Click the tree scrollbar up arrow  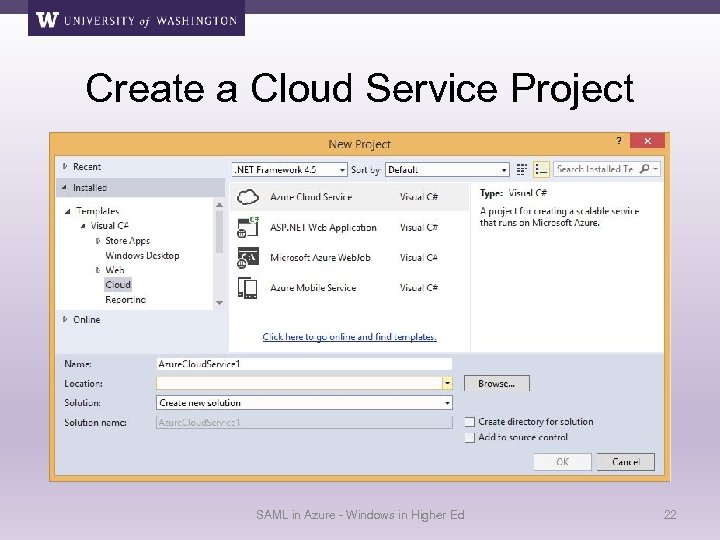[x=219, y=205]
